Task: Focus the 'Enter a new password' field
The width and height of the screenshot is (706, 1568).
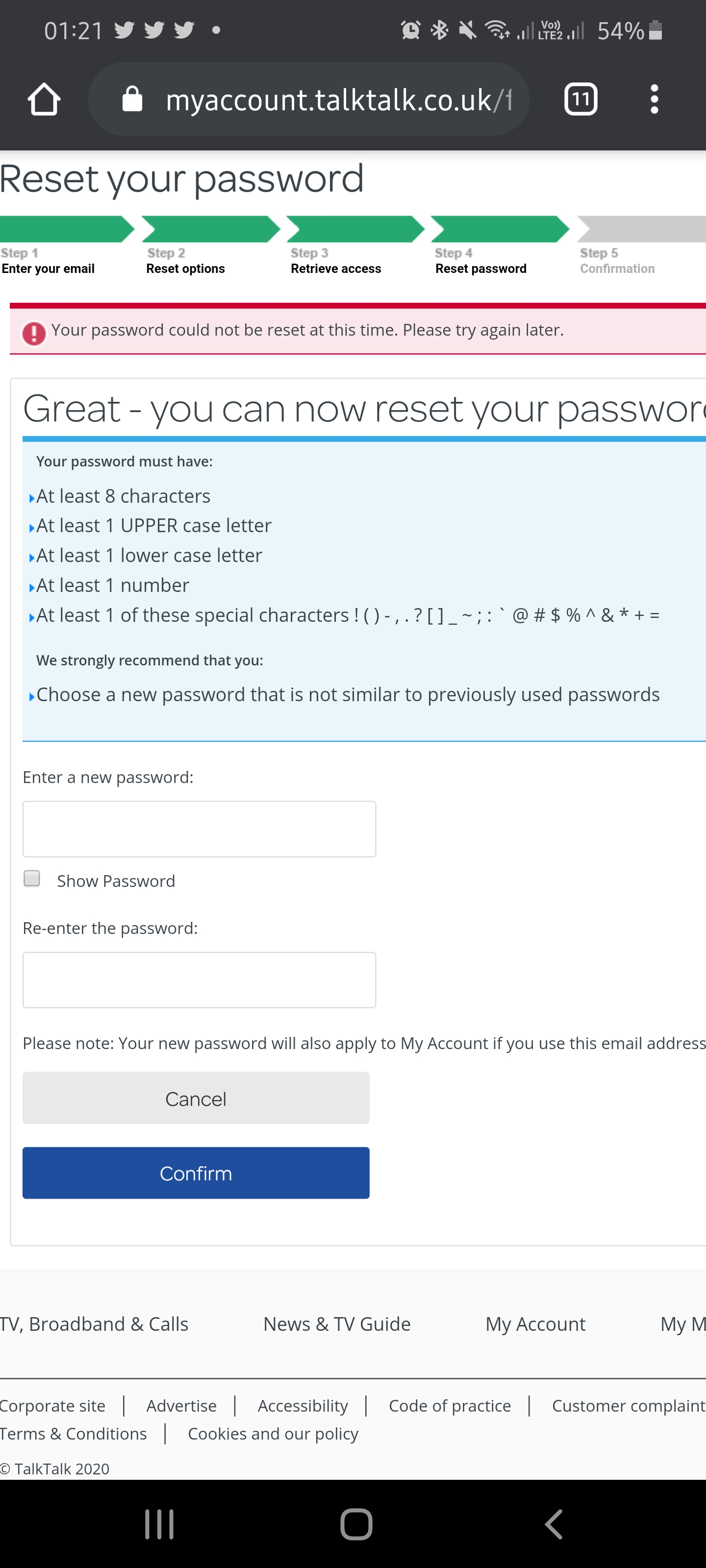Action: point(199,829)
